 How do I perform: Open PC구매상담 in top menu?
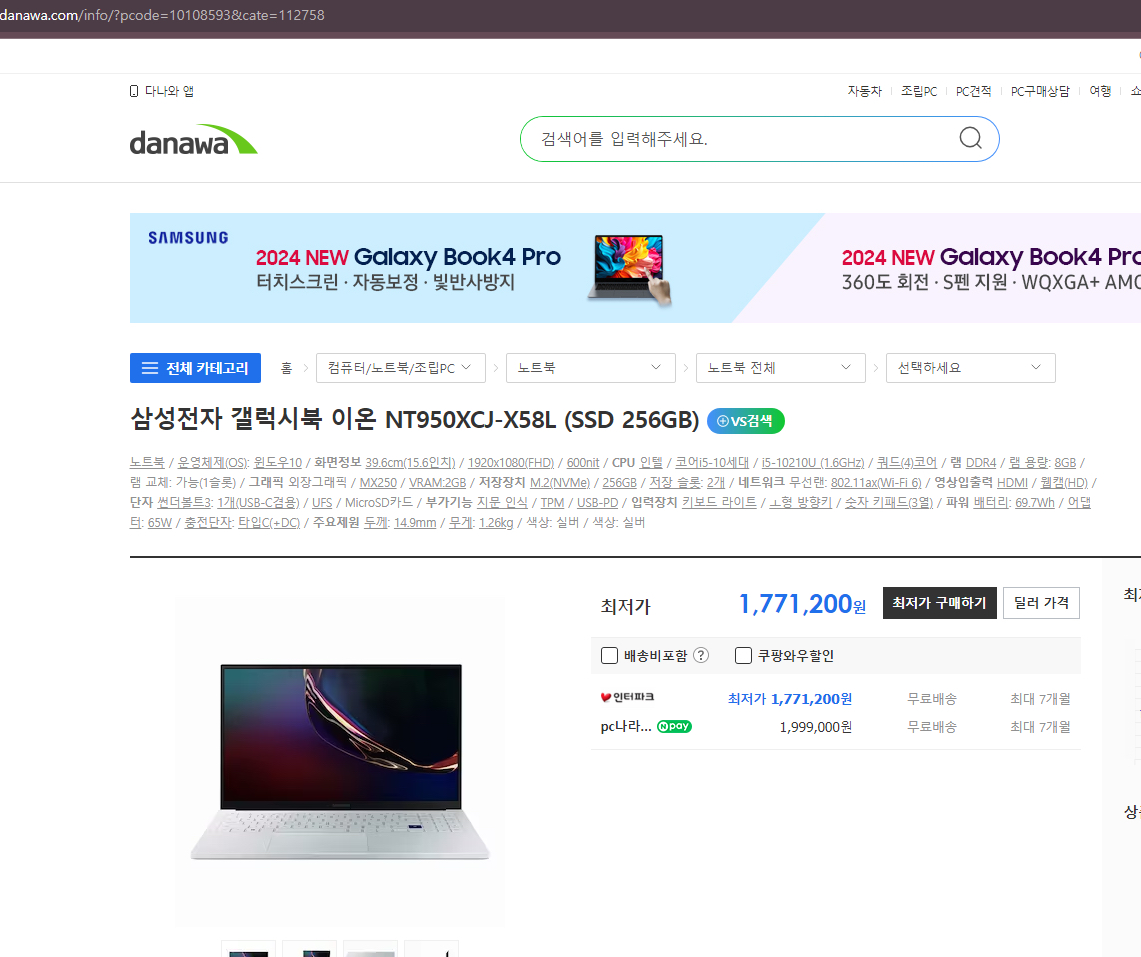pyautogui.click(x=1041, y=91)
